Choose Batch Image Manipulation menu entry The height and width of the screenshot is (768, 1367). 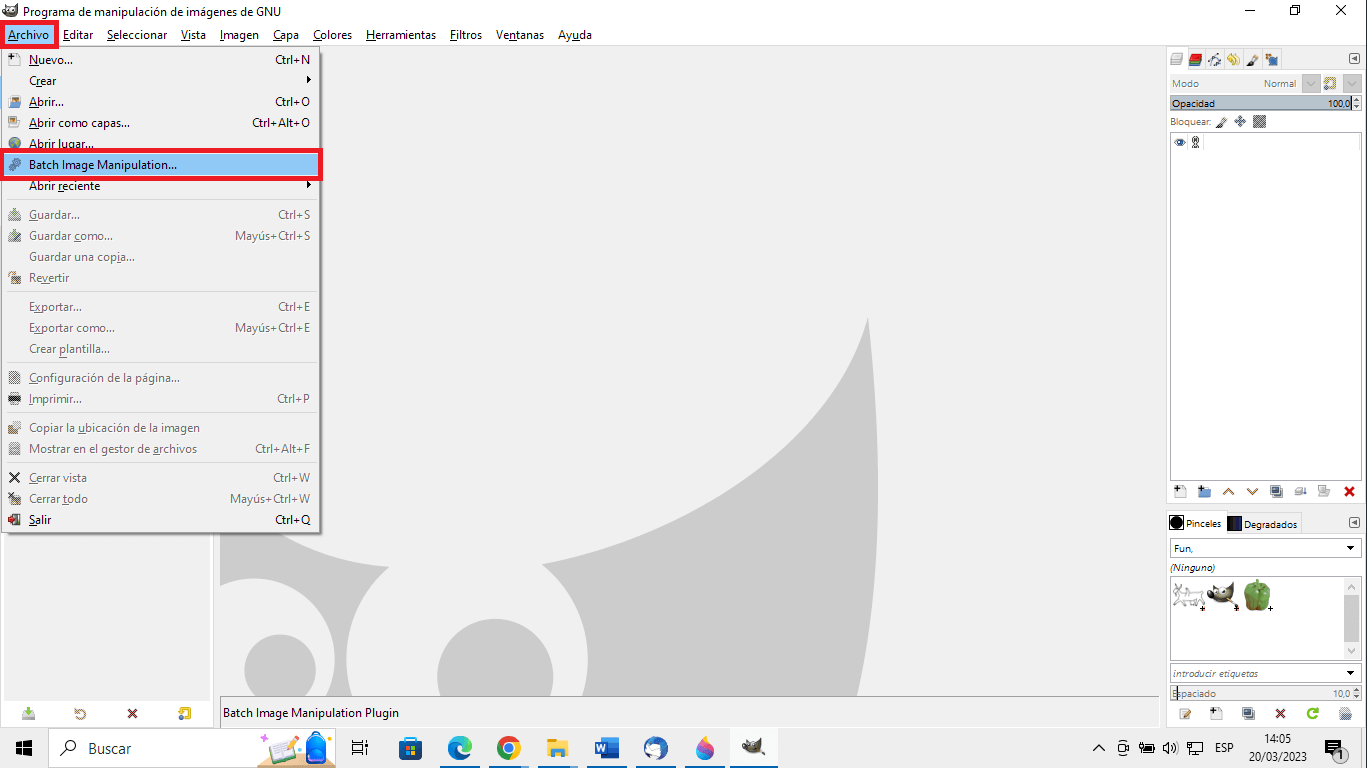pos(161,165)
